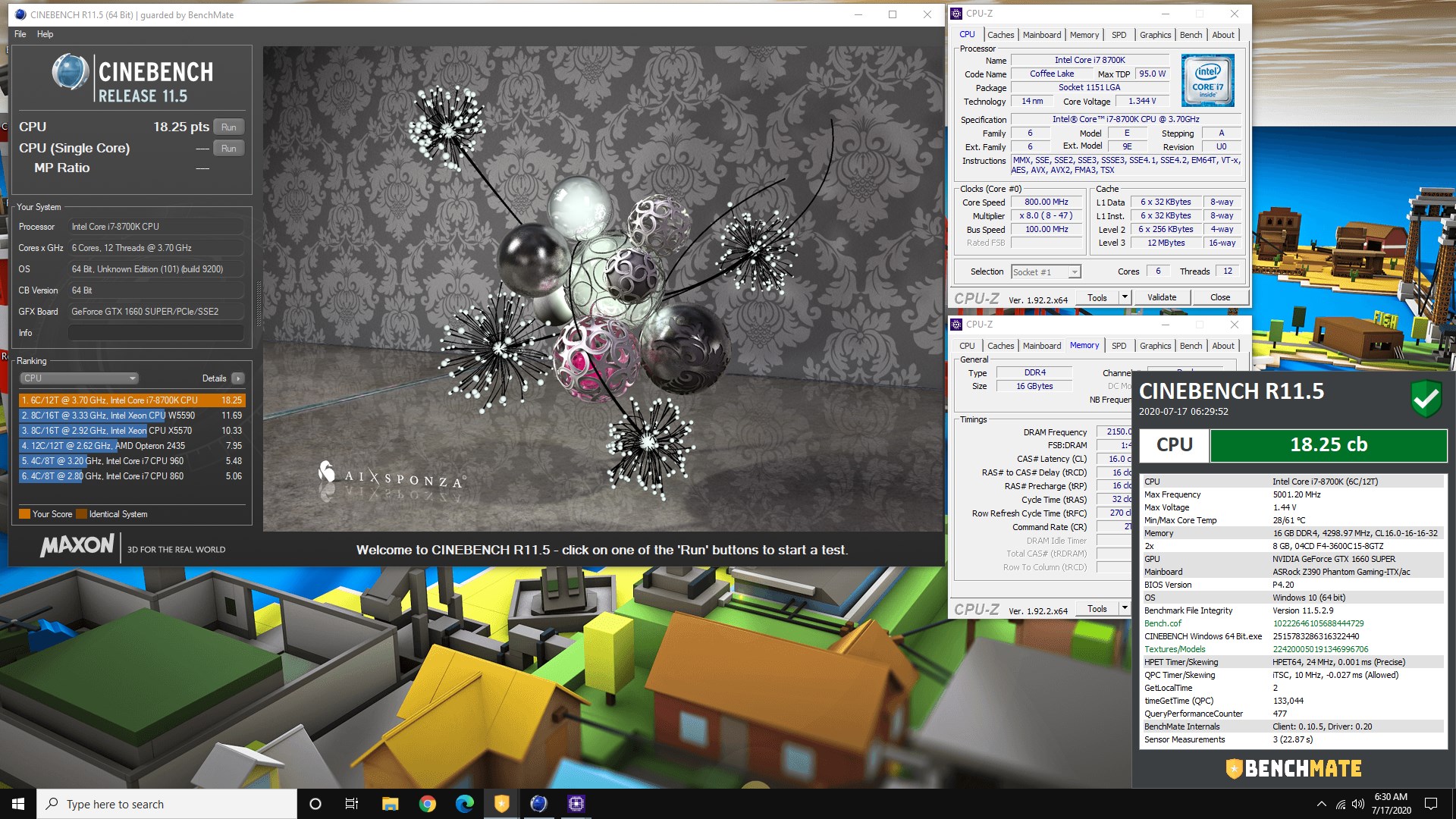Open Task View from the taskbar
Viewport: 1456px width, 819px height.
352,804
